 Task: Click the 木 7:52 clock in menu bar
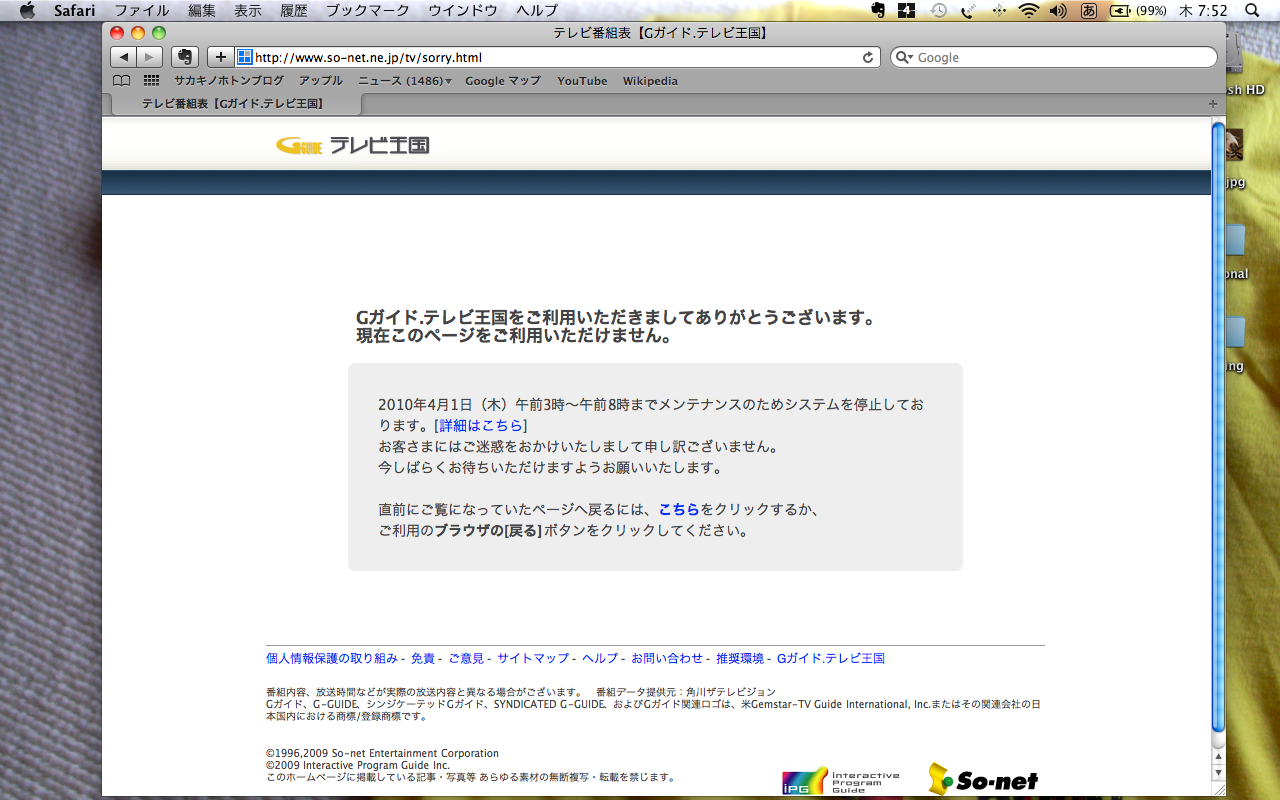tap(1203, 11)
